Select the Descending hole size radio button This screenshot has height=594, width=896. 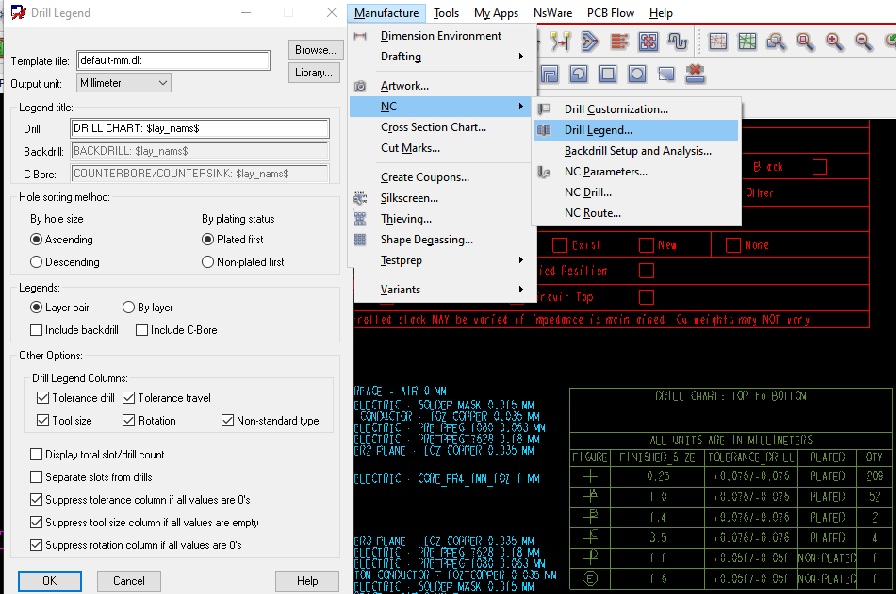coord(37,262)
